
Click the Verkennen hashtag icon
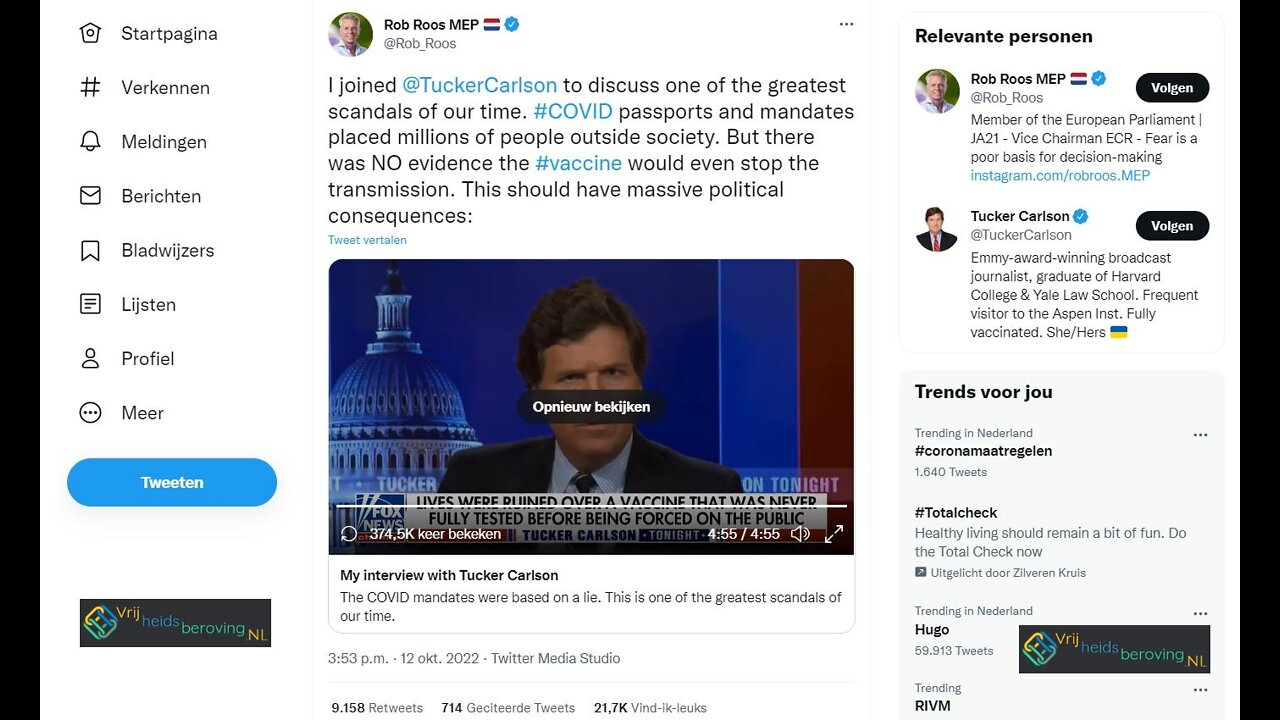coord(90,88)
